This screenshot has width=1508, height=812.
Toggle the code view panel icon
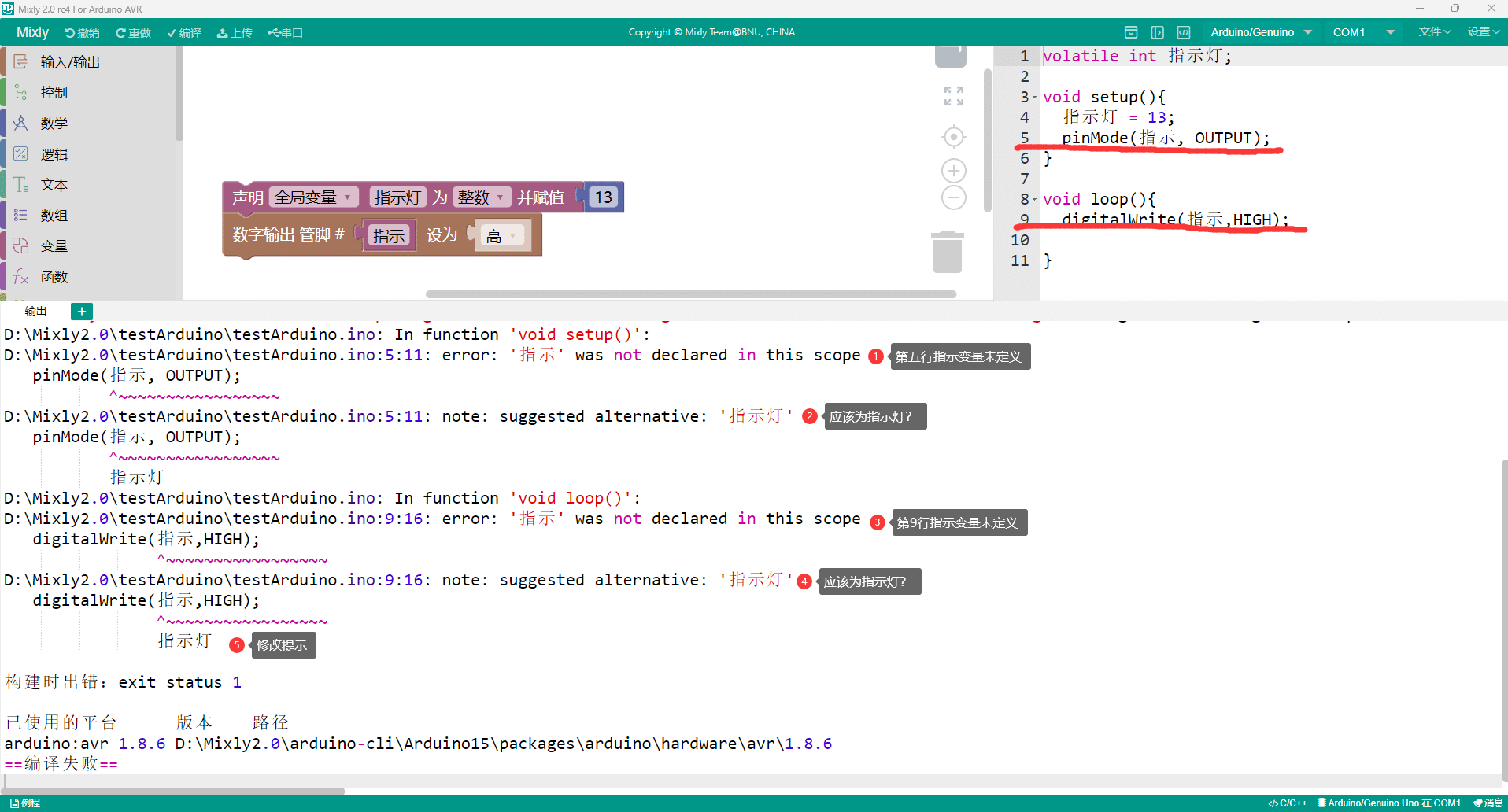pyautogui.click(x=1184, y=32)
